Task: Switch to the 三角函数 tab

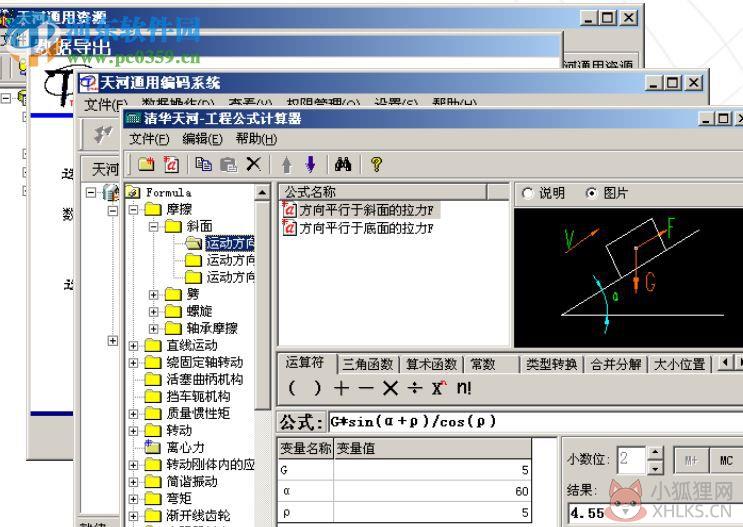Action: 368,364
